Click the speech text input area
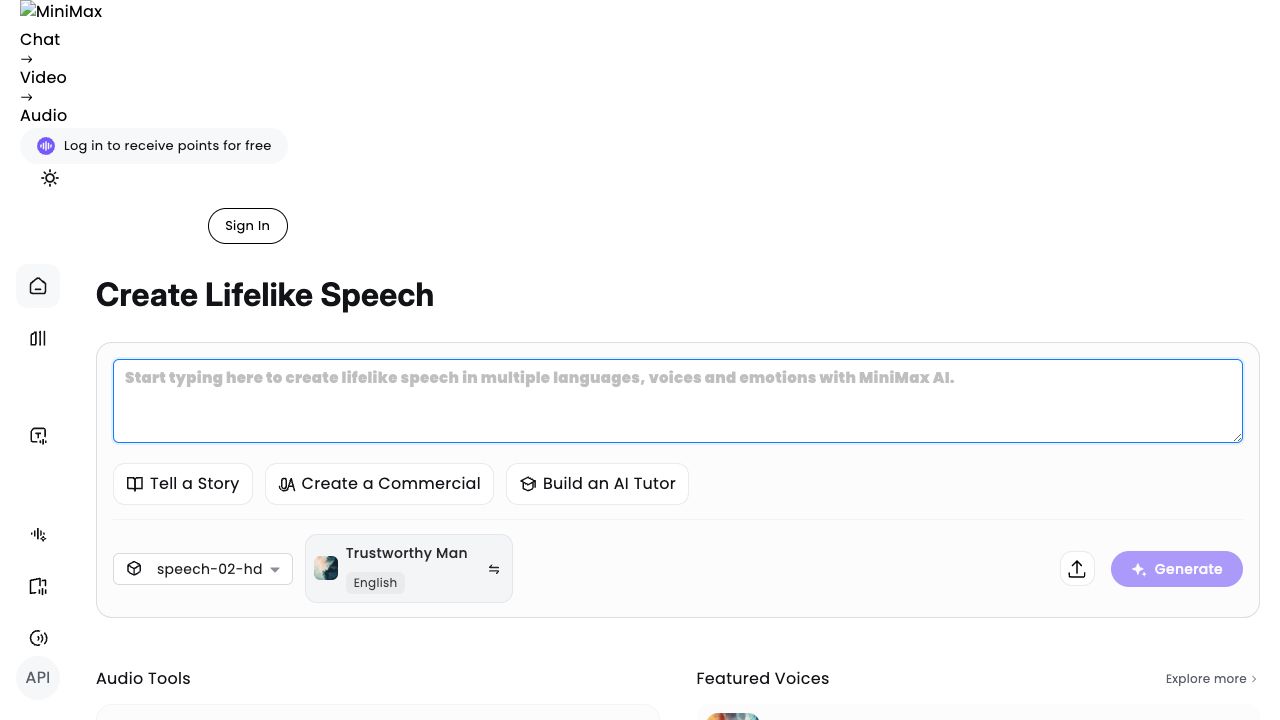Viewport: 1280px width, 720px height. pyautogui.click(x=677, y=401)
